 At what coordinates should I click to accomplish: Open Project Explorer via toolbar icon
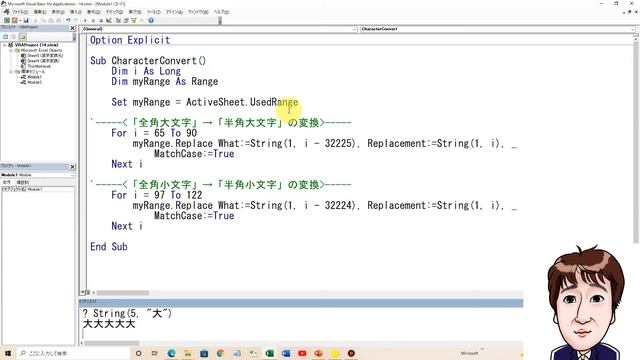118,20
